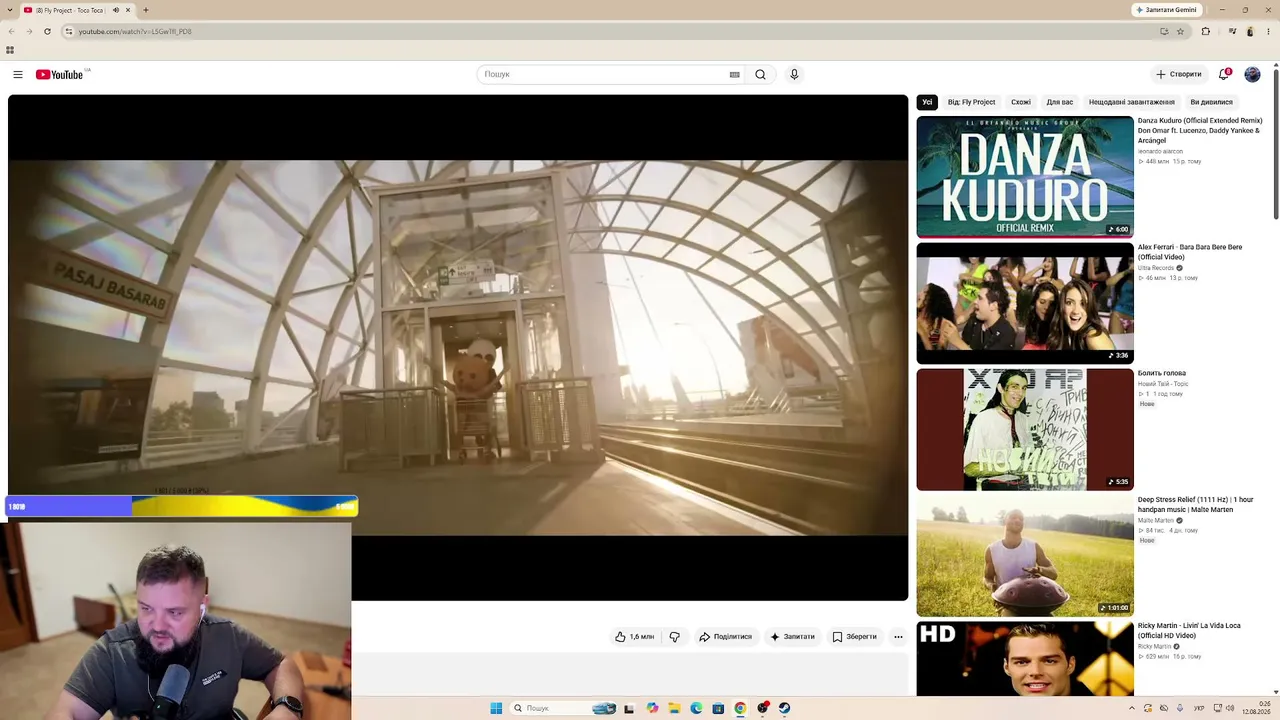Dislike the video with thumbs down
The height and width of the screenshot is (720, 1280).
tap(674, 637)
